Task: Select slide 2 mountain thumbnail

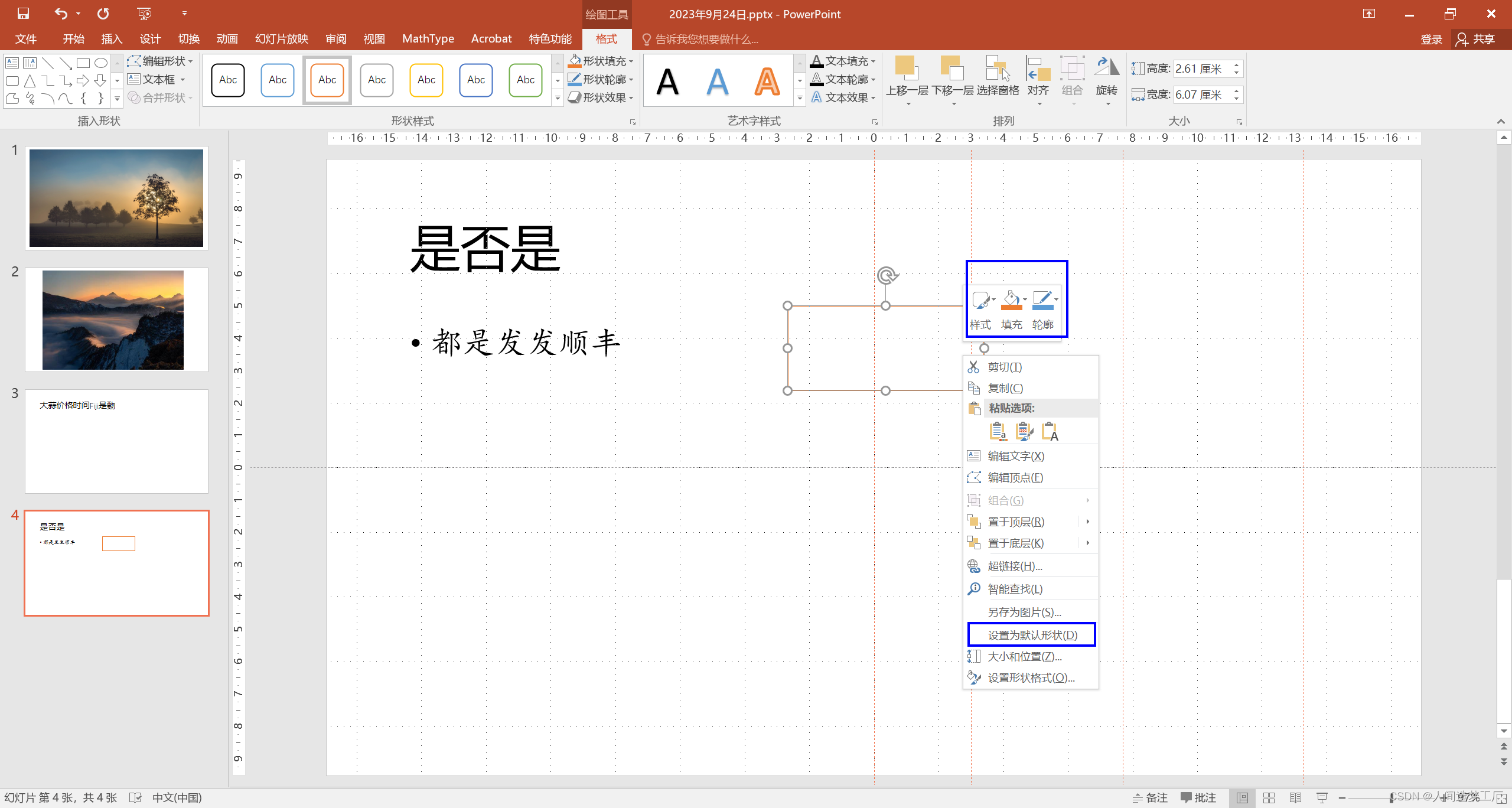Action: [x=116, y=320]
